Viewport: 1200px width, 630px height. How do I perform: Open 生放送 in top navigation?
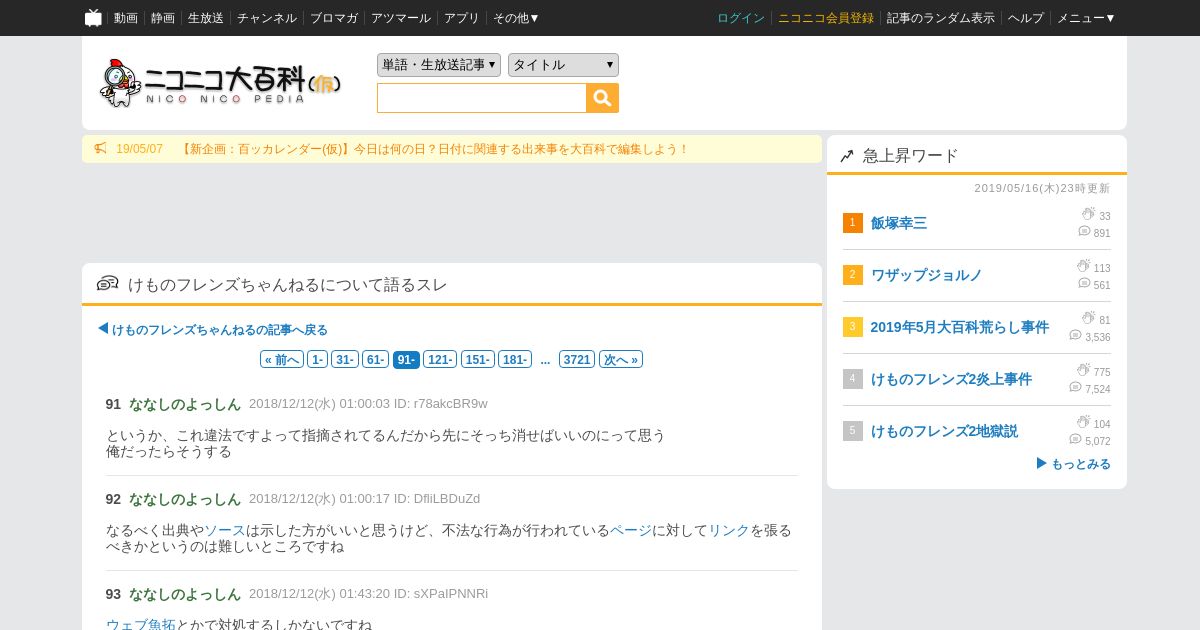(206, 18)
